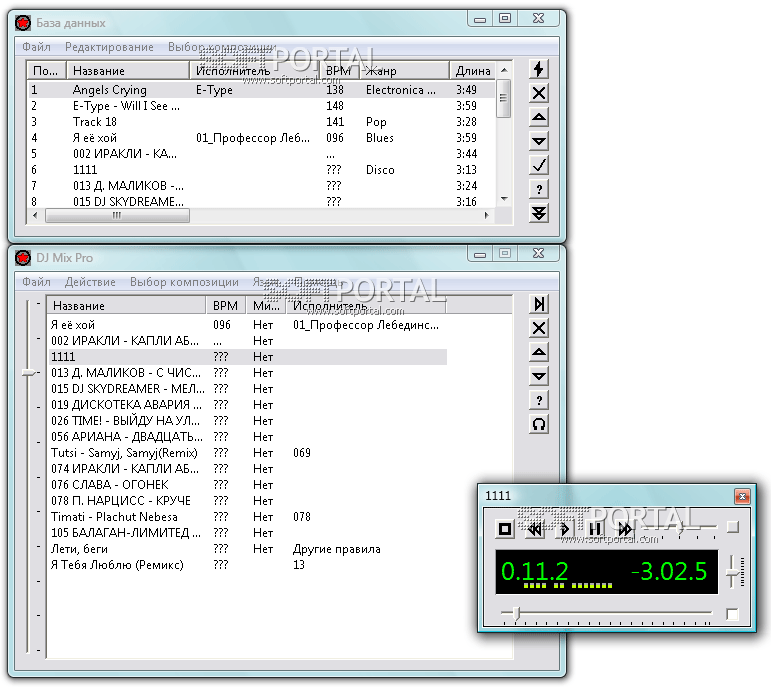
Task: Select 'Timati - Plachut Nebesa' in playlist
Action: click(x=247, y=517)
